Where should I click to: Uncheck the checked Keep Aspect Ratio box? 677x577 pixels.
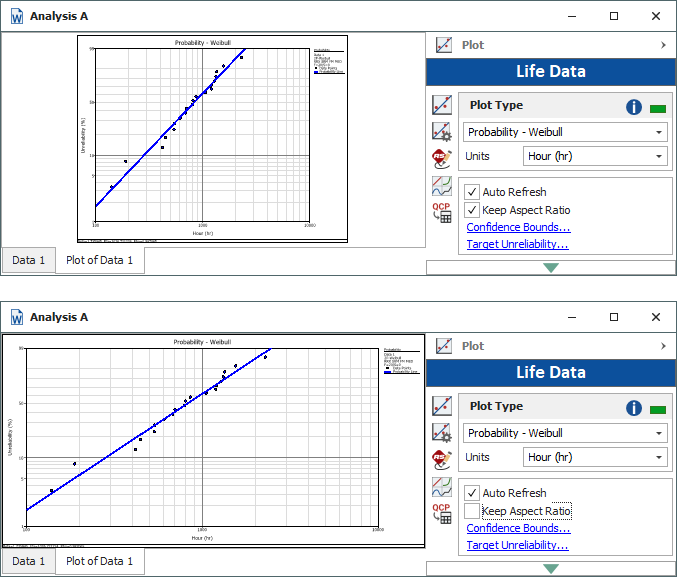(473, 210)
